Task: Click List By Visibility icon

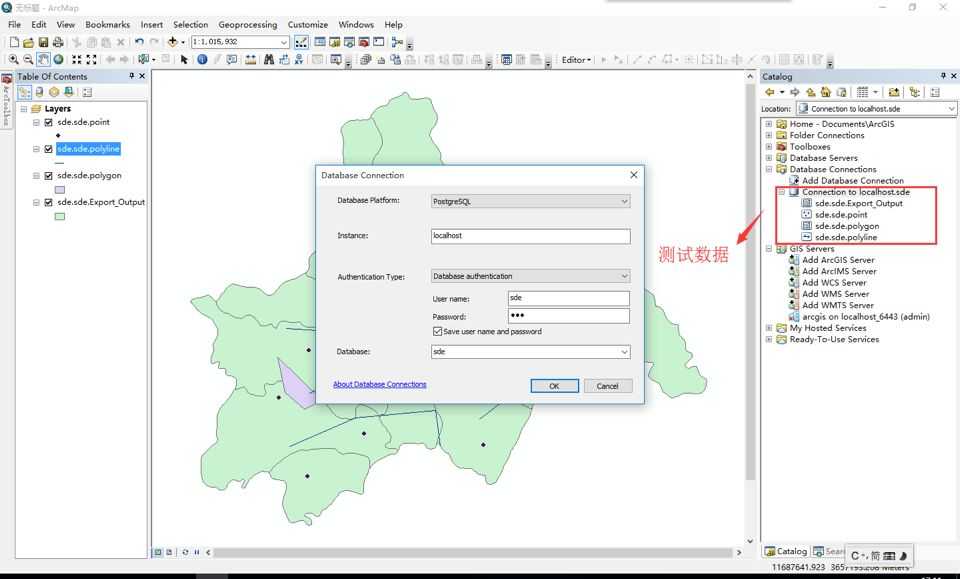Action: pos(54,92)
